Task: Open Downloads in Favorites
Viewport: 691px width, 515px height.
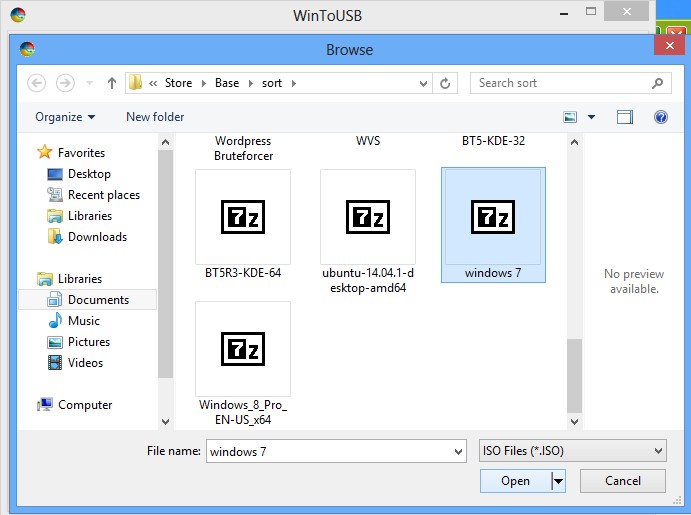Action: click(x=97, y=237)
